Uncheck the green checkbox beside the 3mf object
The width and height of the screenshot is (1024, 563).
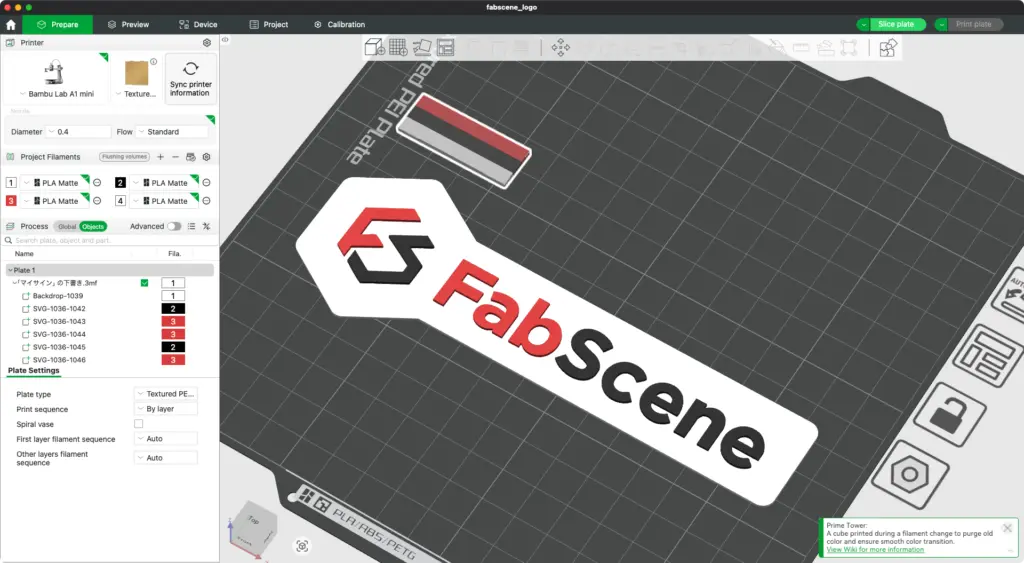(144, 283)
